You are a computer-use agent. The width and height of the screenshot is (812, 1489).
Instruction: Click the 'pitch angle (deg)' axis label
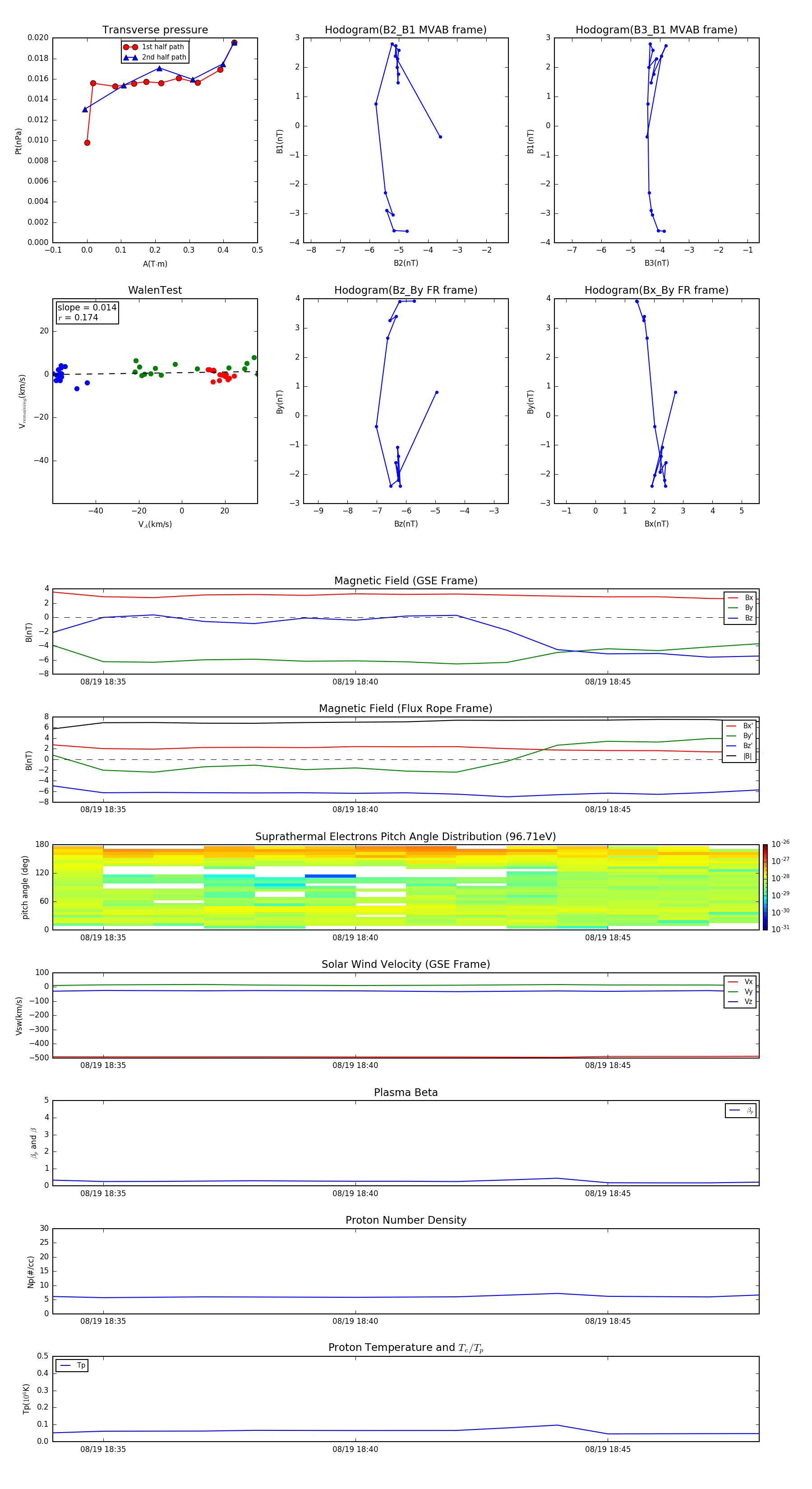(25, 887)
